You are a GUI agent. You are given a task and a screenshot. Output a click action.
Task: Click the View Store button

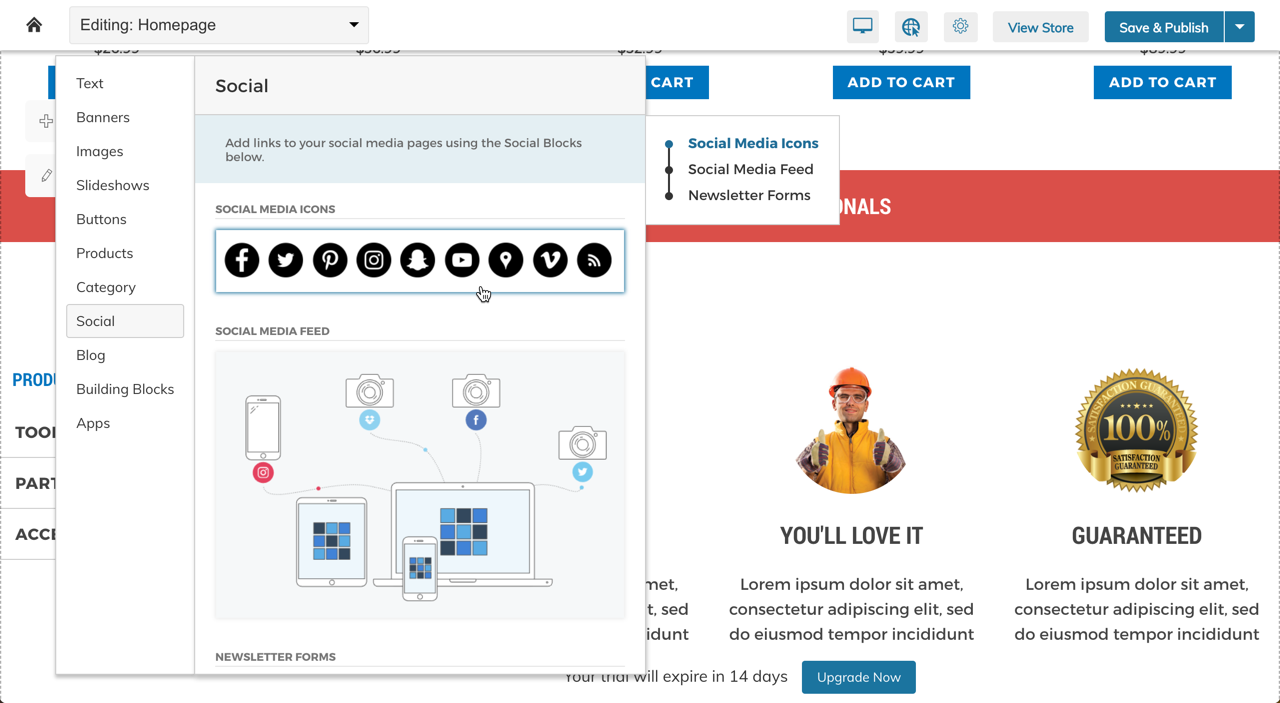point(1040,27)
